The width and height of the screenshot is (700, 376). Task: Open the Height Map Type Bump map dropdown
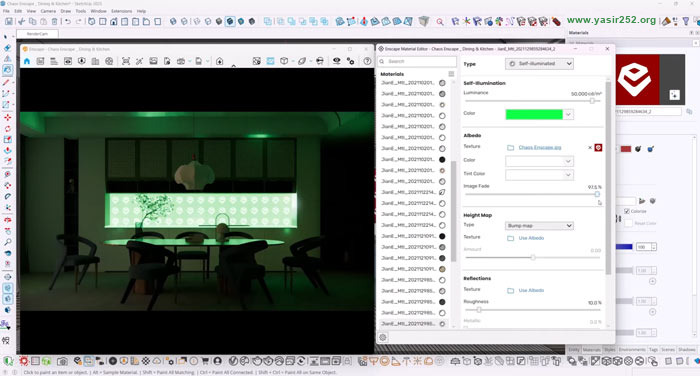pyautogui.click(x=539, y=226)
